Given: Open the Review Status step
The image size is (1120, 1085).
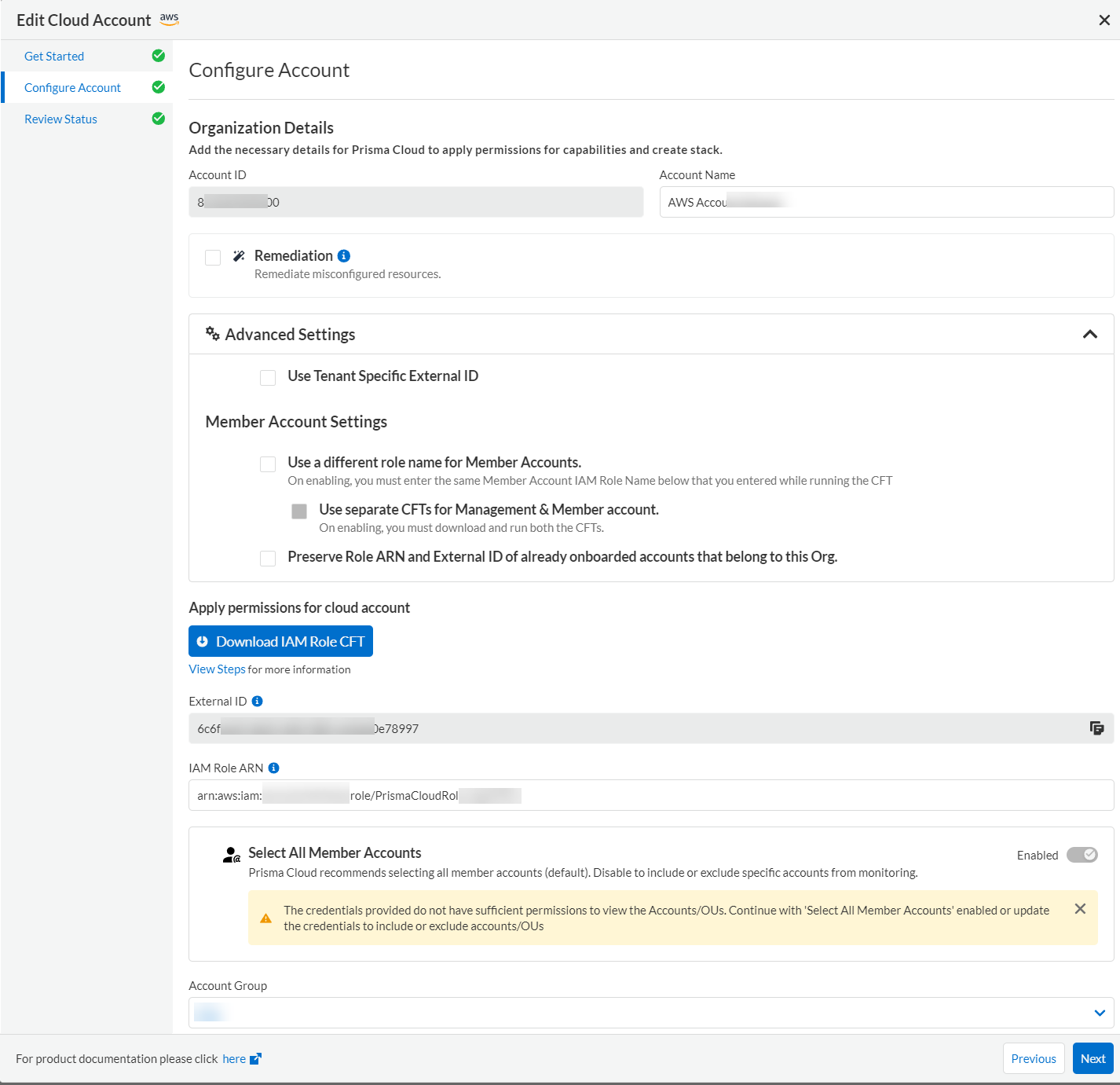Looking at the screenshot, I should coord(60,119).
